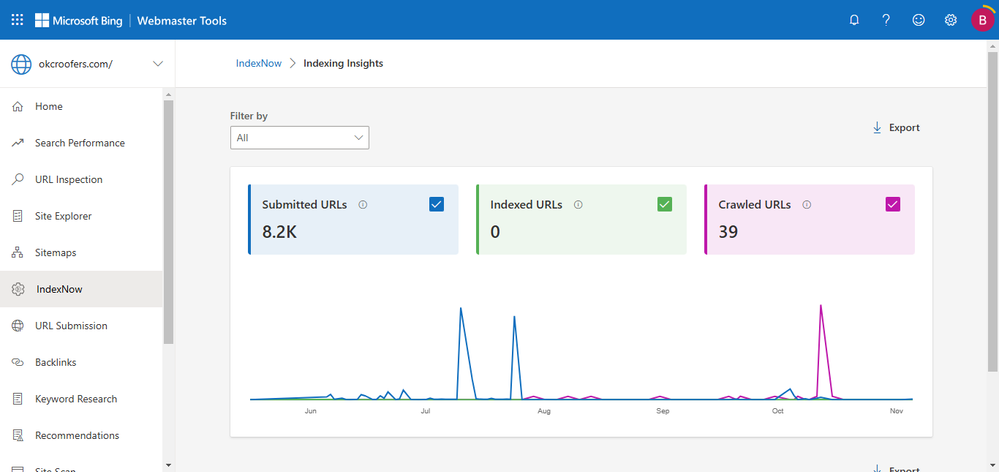Toggle the Crawled URLs checkbox
Image resolution: width=999 pixels, height=472 pixels.
(893, 205)
